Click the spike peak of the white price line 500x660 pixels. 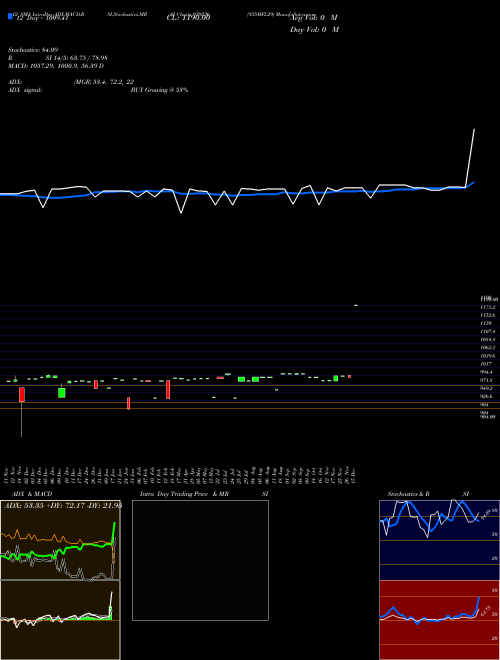pos(474,130)
